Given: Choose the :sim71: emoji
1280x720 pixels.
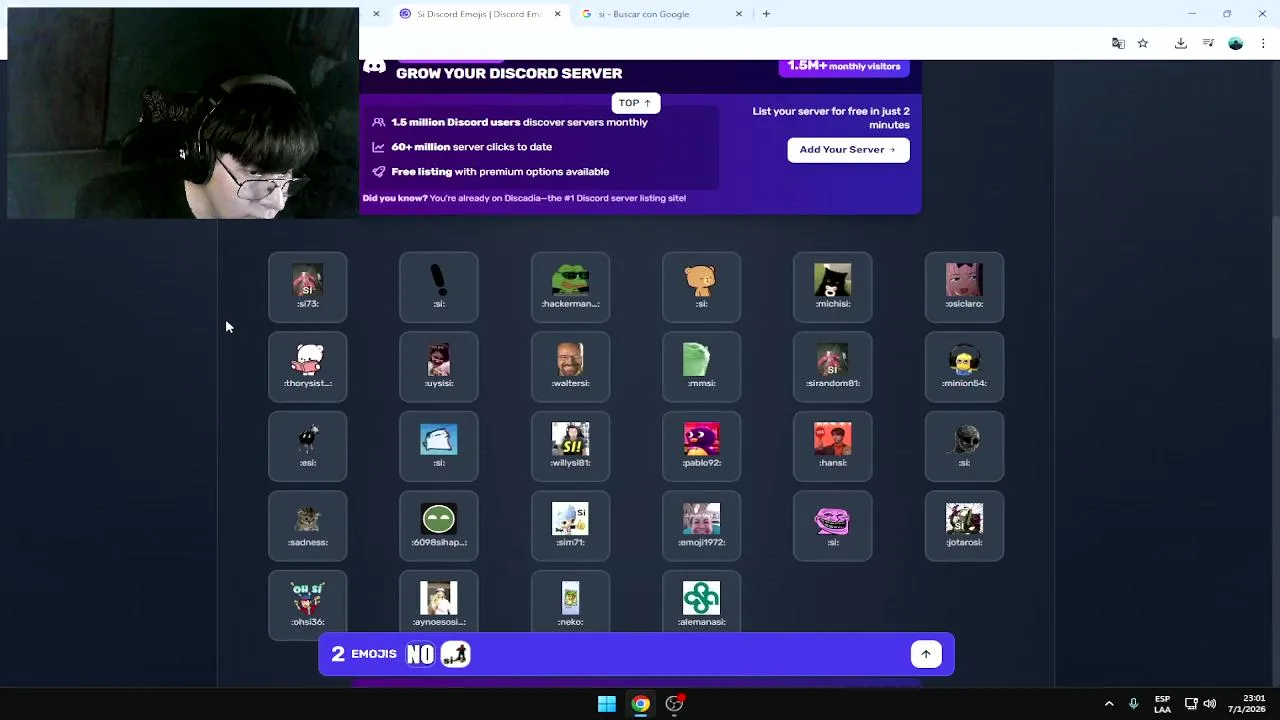Looking at the screenshot, I should [570, 526].
